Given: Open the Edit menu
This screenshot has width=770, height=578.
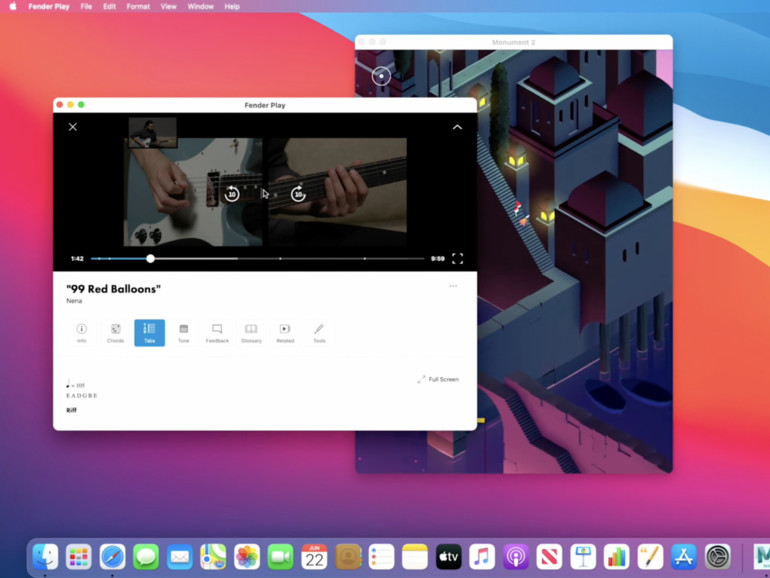Looking at the screenshot, I should 110,6.
